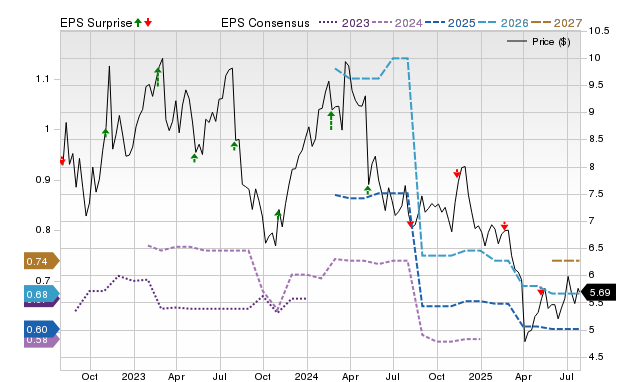Click the red surprise arrow near May 2025
Image resolution: width=640 pixels, height=382 pixels.
(541, 291)
